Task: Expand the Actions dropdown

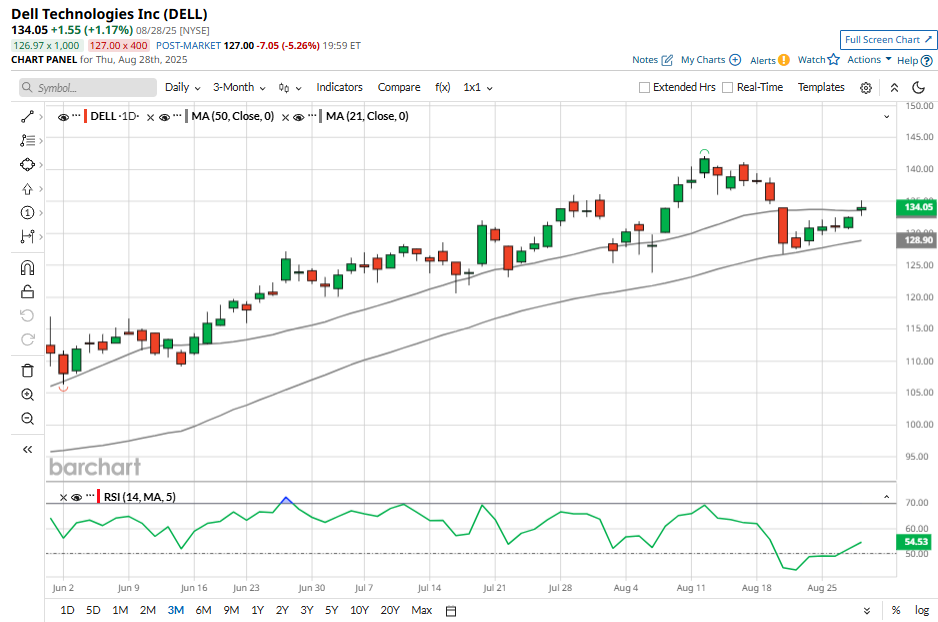Action: pos(869,59)
